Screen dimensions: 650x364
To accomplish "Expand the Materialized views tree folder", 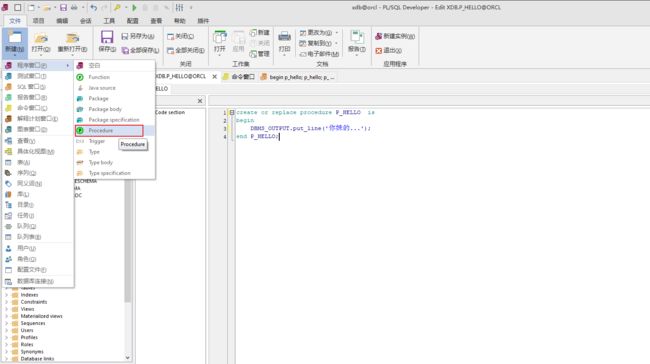I will (x=7, y=316).
